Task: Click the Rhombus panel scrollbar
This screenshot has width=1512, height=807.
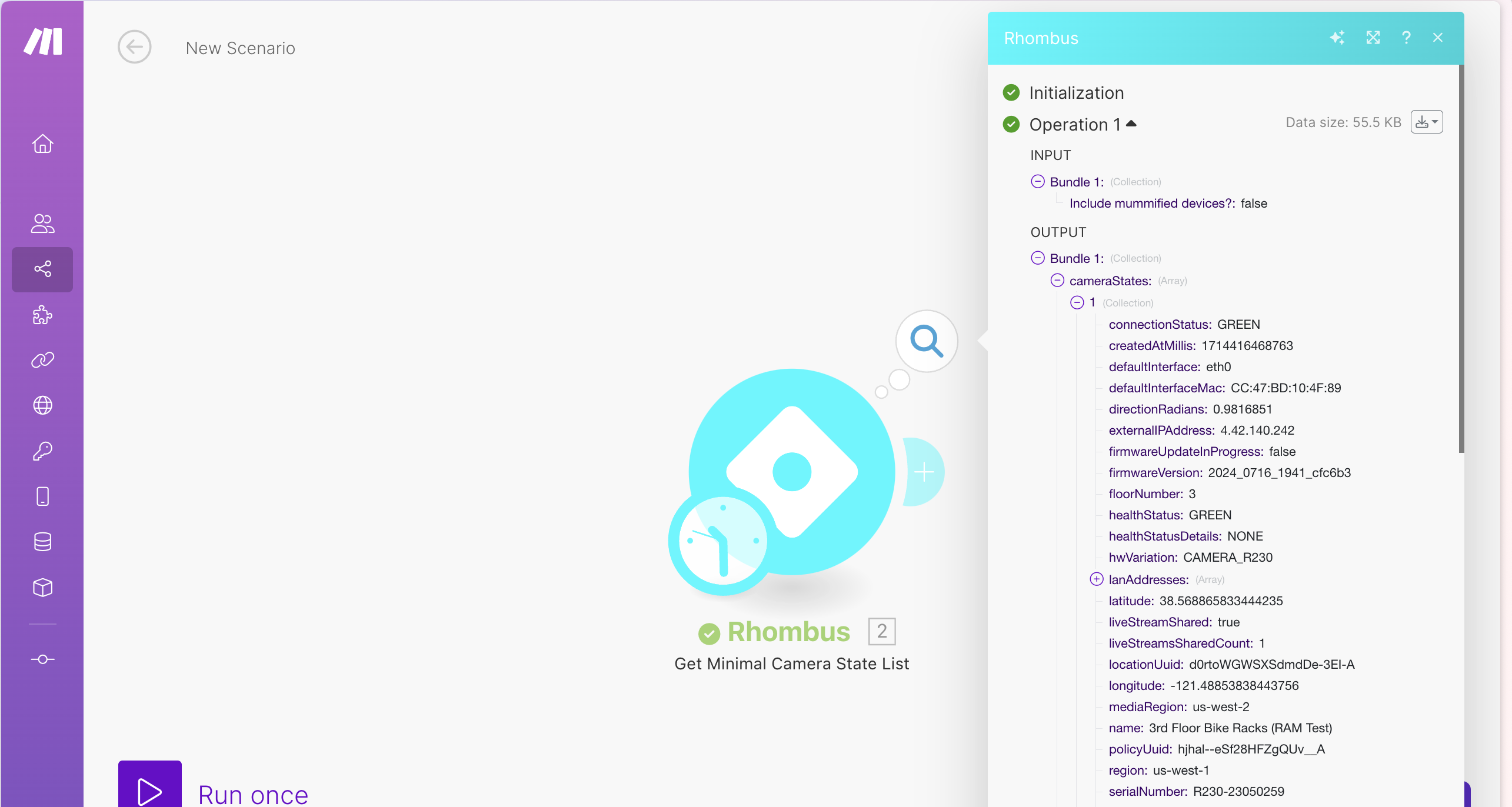Action: 1461,259
